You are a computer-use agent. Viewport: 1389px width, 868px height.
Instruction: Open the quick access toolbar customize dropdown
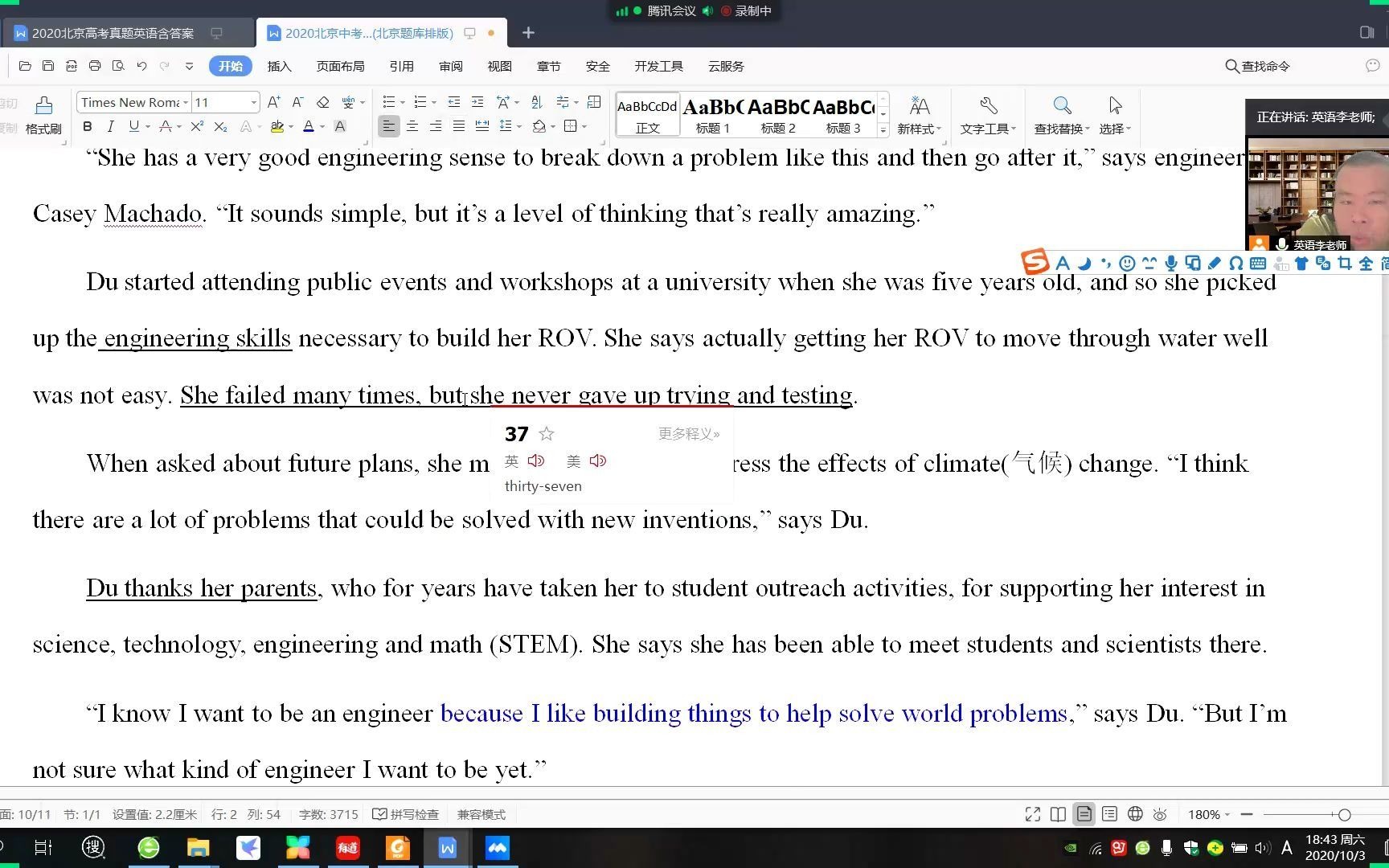click(x=189, y=66)
